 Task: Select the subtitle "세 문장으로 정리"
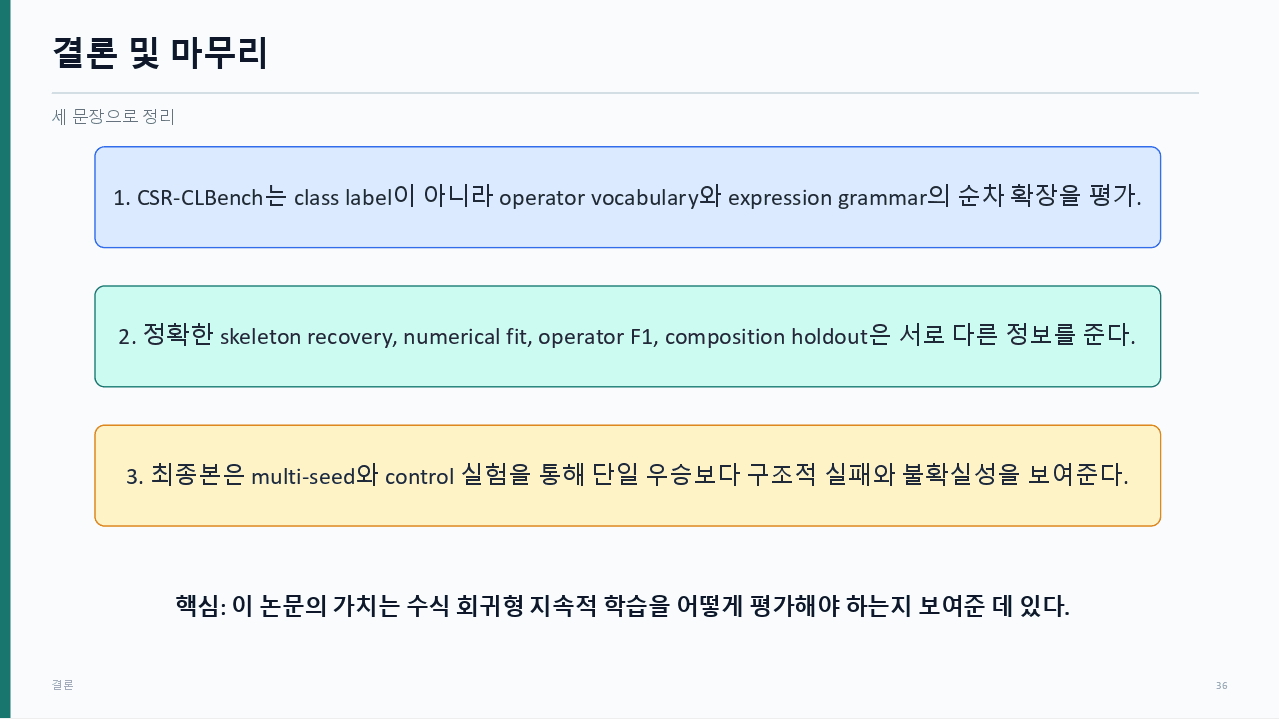click(x=113, y=117)
